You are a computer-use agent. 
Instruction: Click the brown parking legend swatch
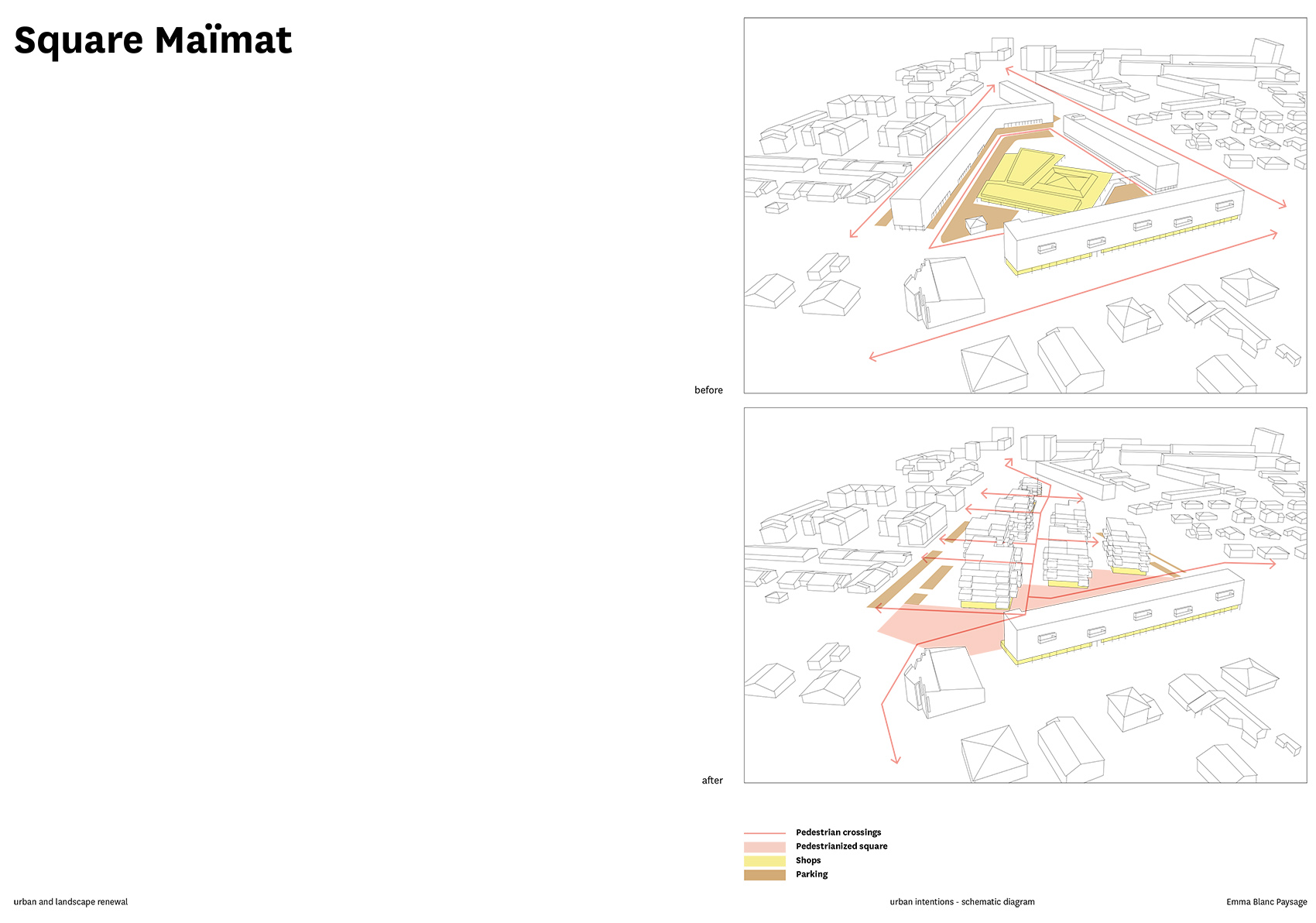click(765, 875)
